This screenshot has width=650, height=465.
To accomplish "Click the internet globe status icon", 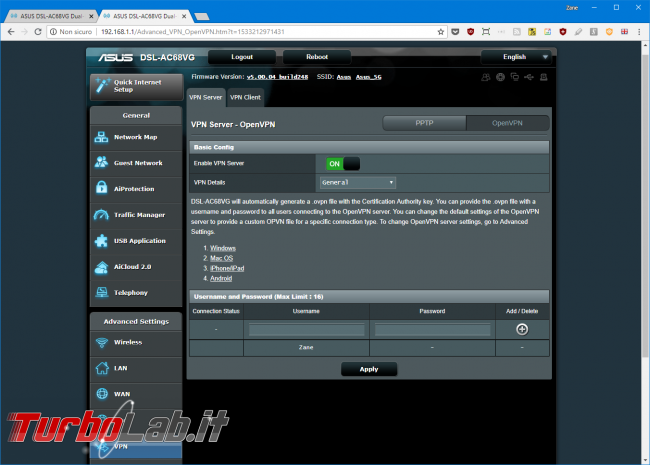I will pos(500,77).
